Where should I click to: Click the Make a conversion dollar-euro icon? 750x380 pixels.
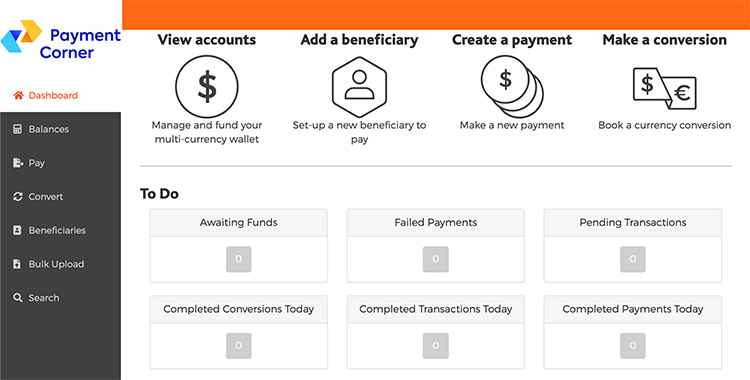point(664,88)
